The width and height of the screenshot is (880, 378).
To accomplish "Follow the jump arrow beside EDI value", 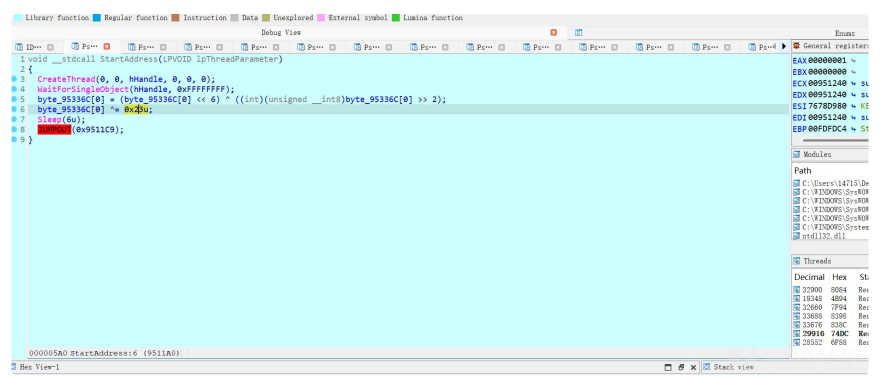I will (x=854, y=118).
